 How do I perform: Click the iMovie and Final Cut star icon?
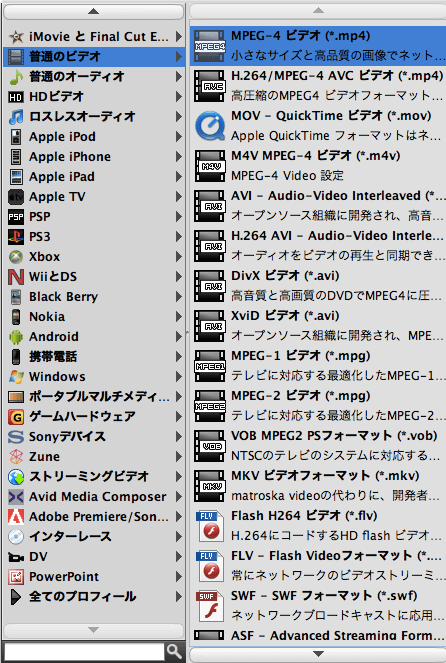click(16, 37)
